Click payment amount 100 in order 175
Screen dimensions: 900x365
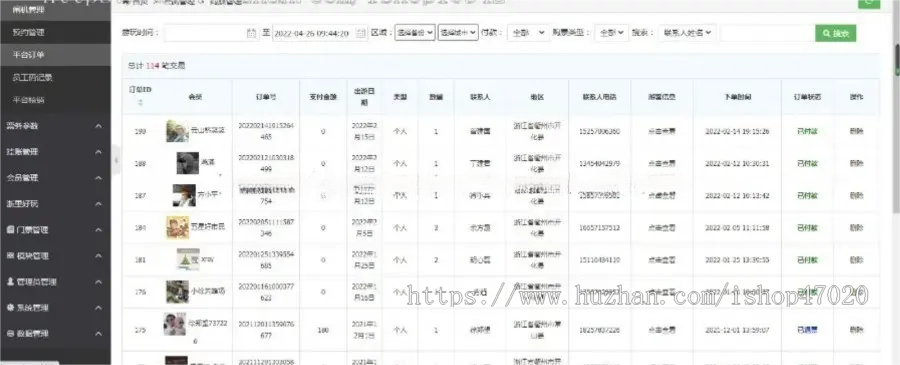pos(323,330)
